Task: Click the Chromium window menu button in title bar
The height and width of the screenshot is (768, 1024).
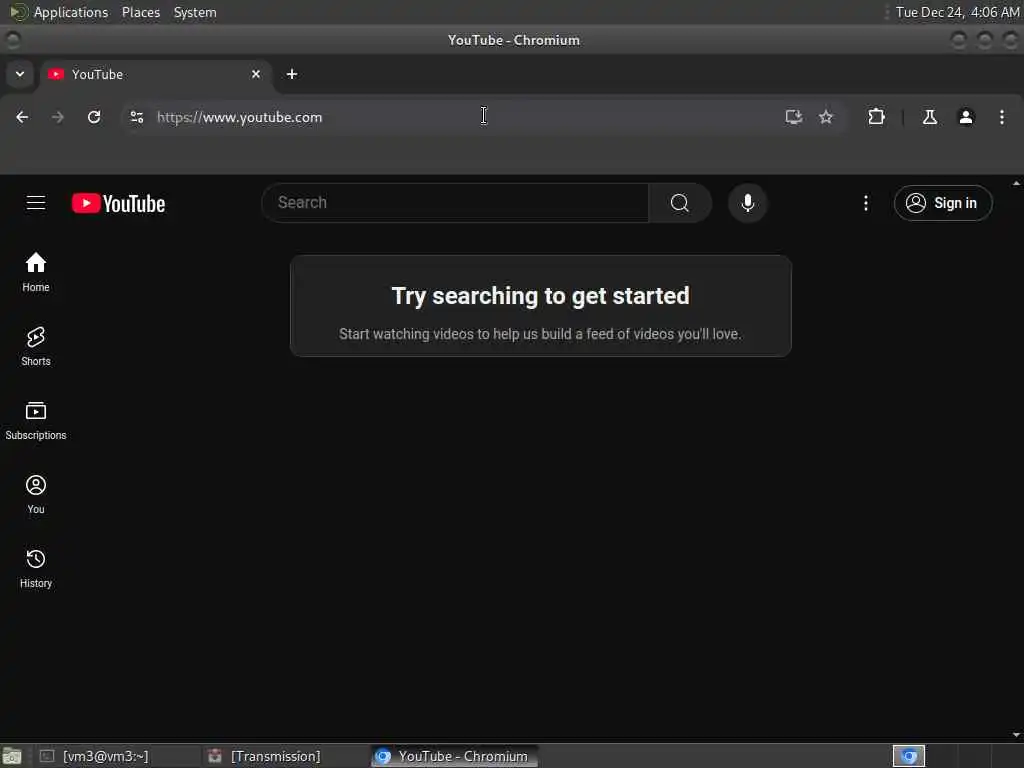Action: (13, 40)
